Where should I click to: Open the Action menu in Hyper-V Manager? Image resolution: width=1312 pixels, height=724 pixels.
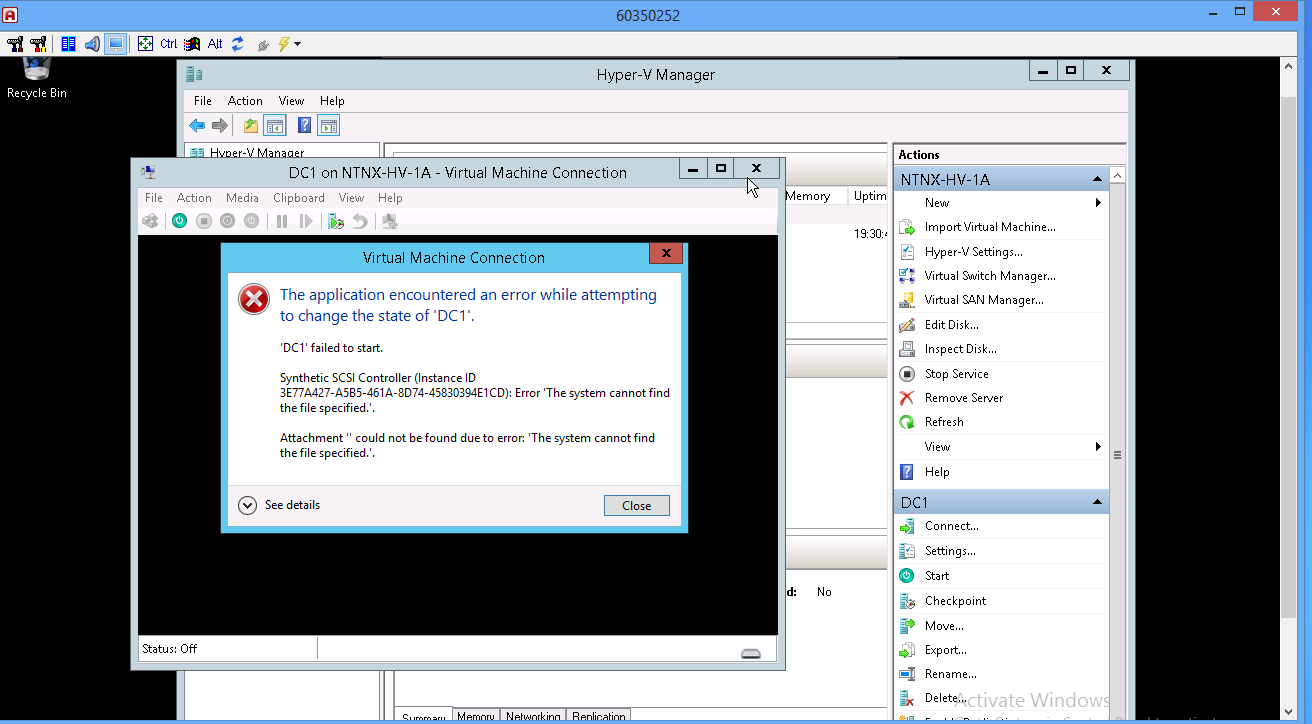(245, 101)
